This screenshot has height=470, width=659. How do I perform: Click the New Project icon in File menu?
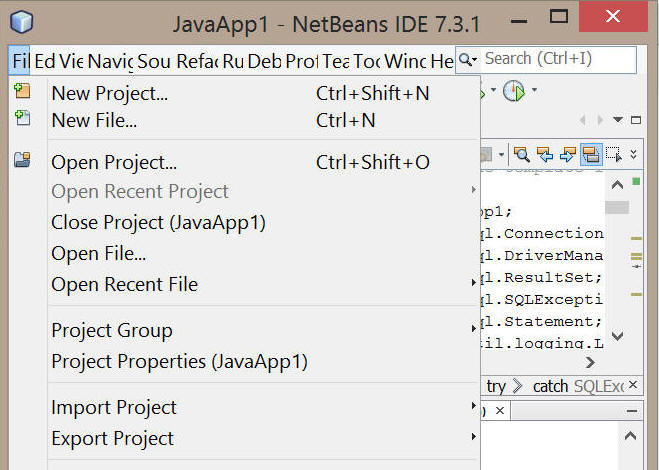tap(22, 92)
